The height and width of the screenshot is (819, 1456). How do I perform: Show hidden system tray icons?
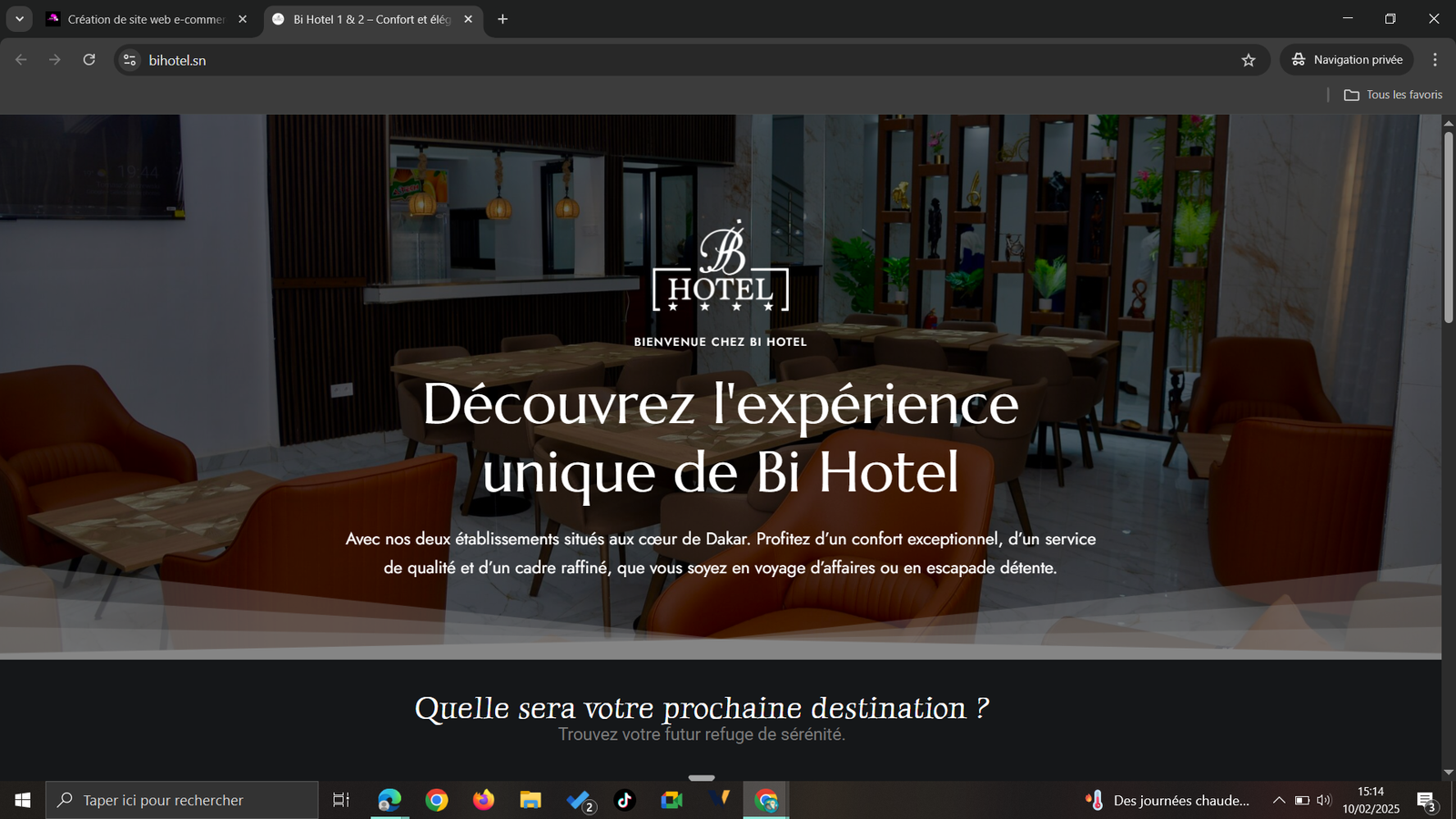[1279, 800]
